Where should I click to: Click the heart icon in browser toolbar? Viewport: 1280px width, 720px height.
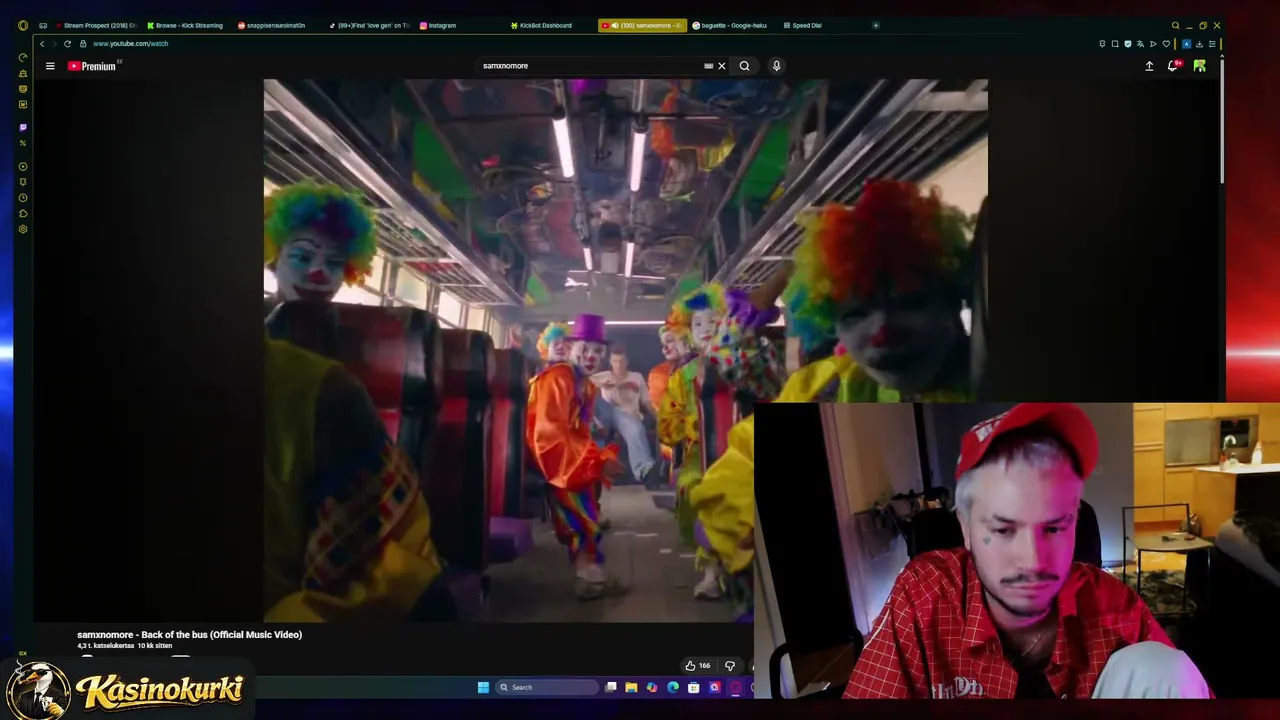pos(1166,44)
